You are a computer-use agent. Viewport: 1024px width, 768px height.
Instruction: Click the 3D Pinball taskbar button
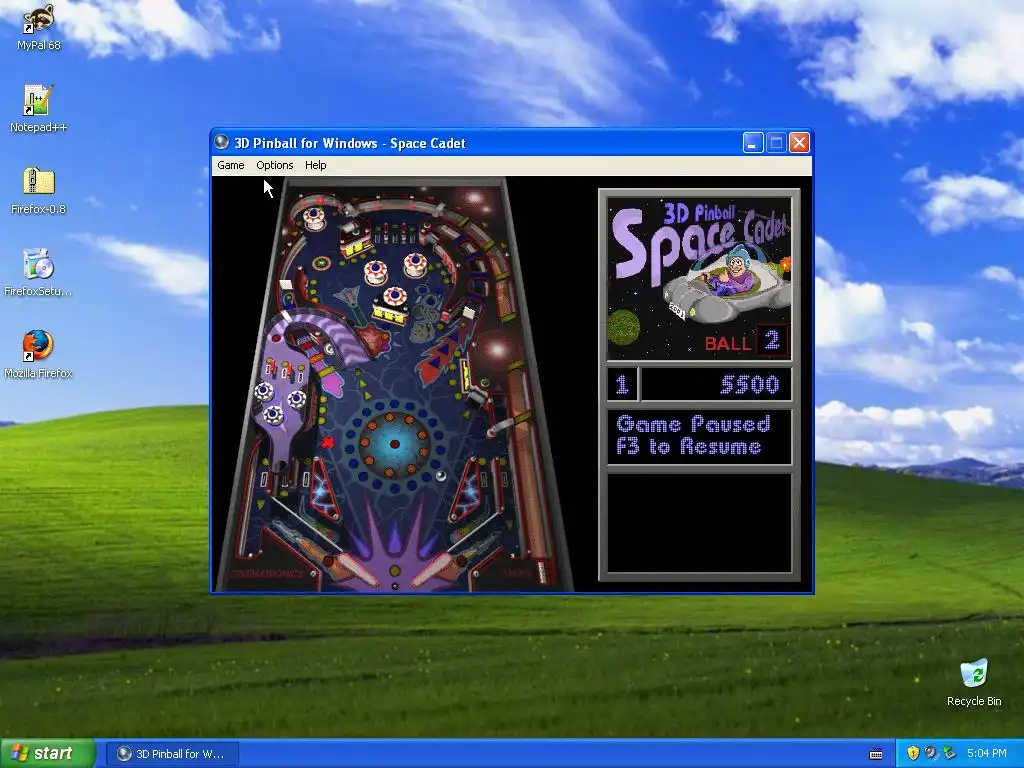pos(172,754)
